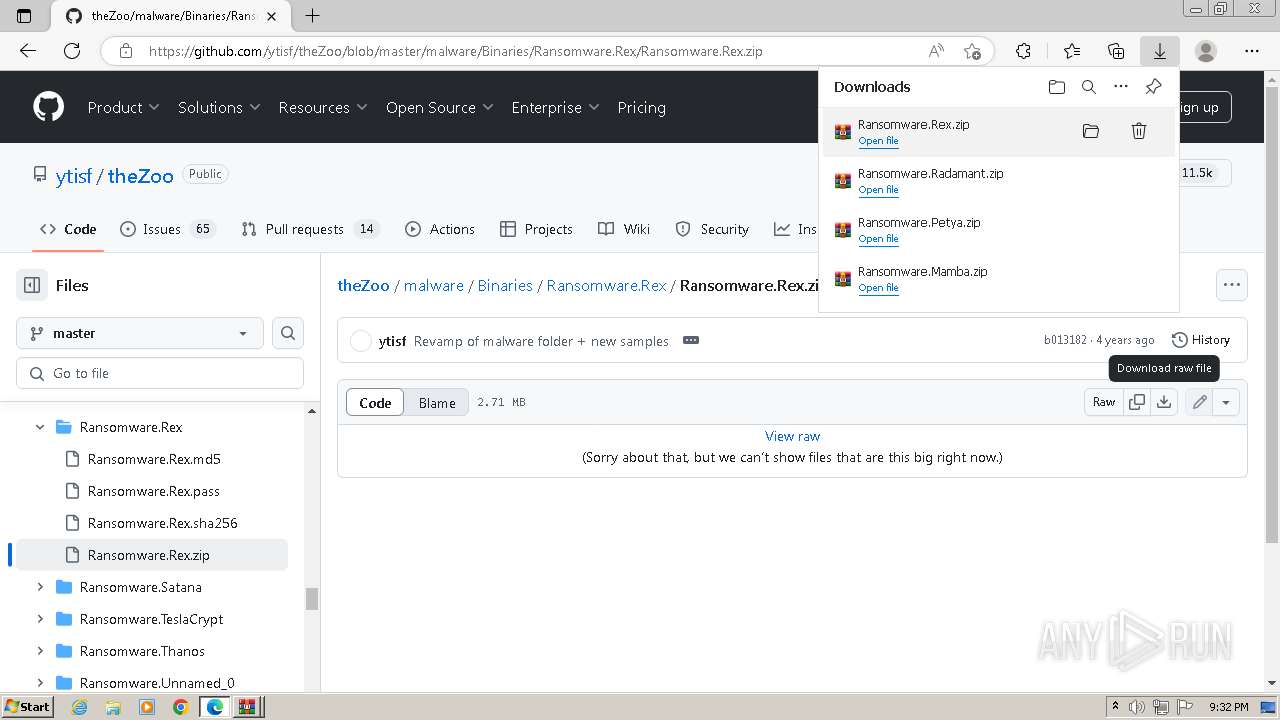Open the browser profile avatar
1280x720 pixels.
point(1206,51)
